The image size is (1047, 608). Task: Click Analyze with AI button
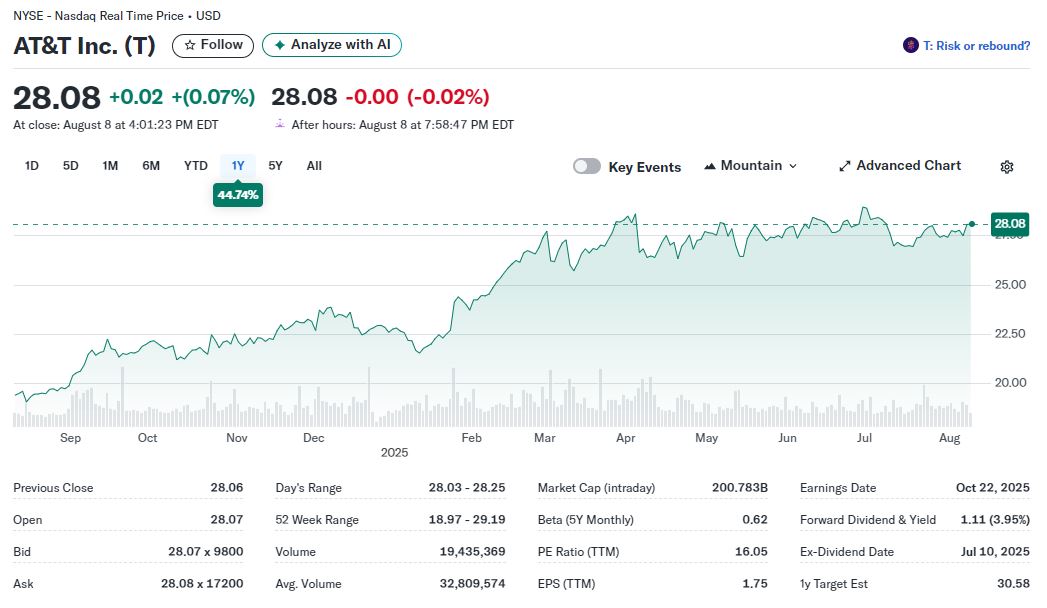click(x=332, y=45)
